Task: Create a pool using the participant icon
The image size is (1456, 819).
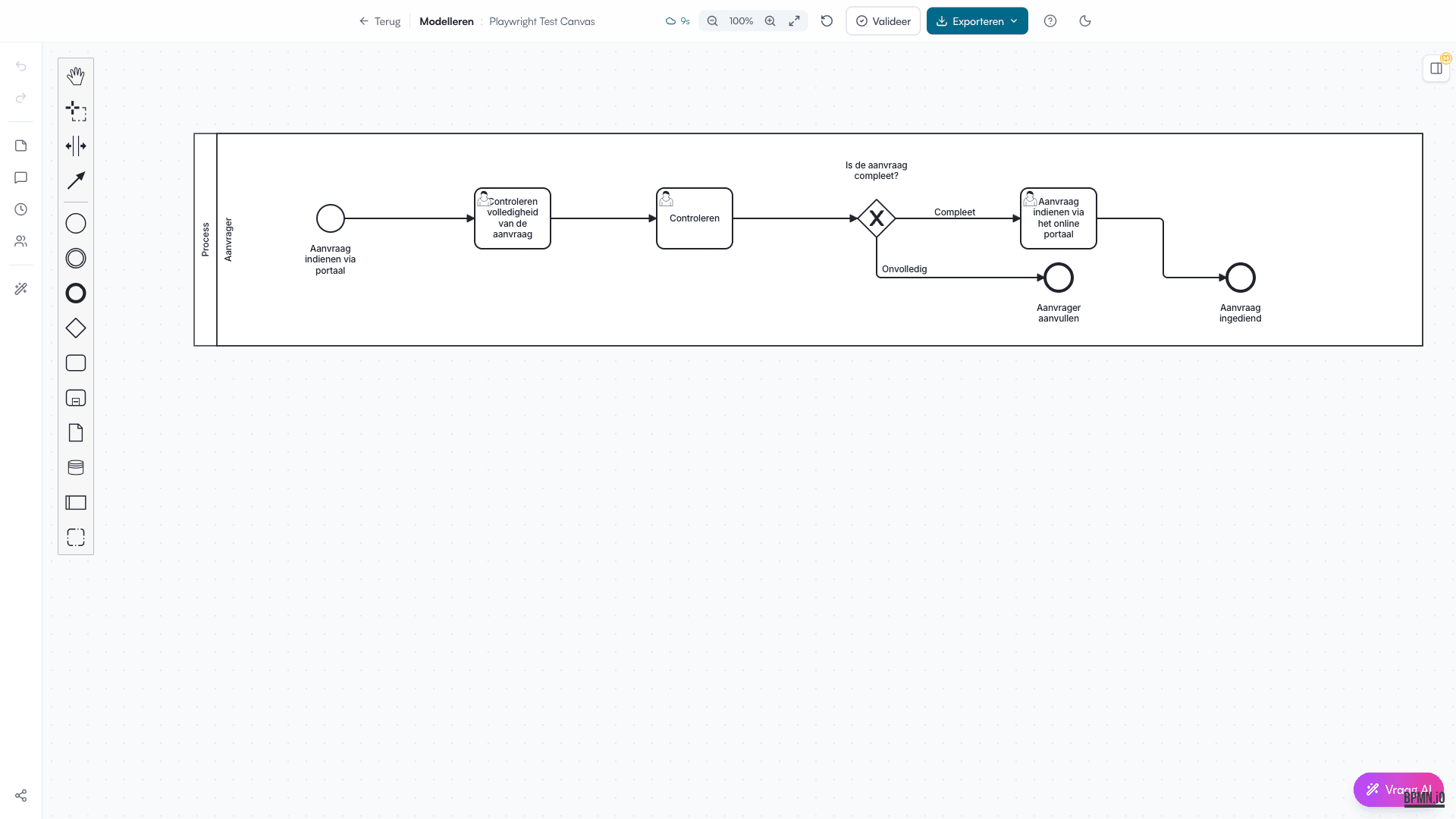Action: 76,502
